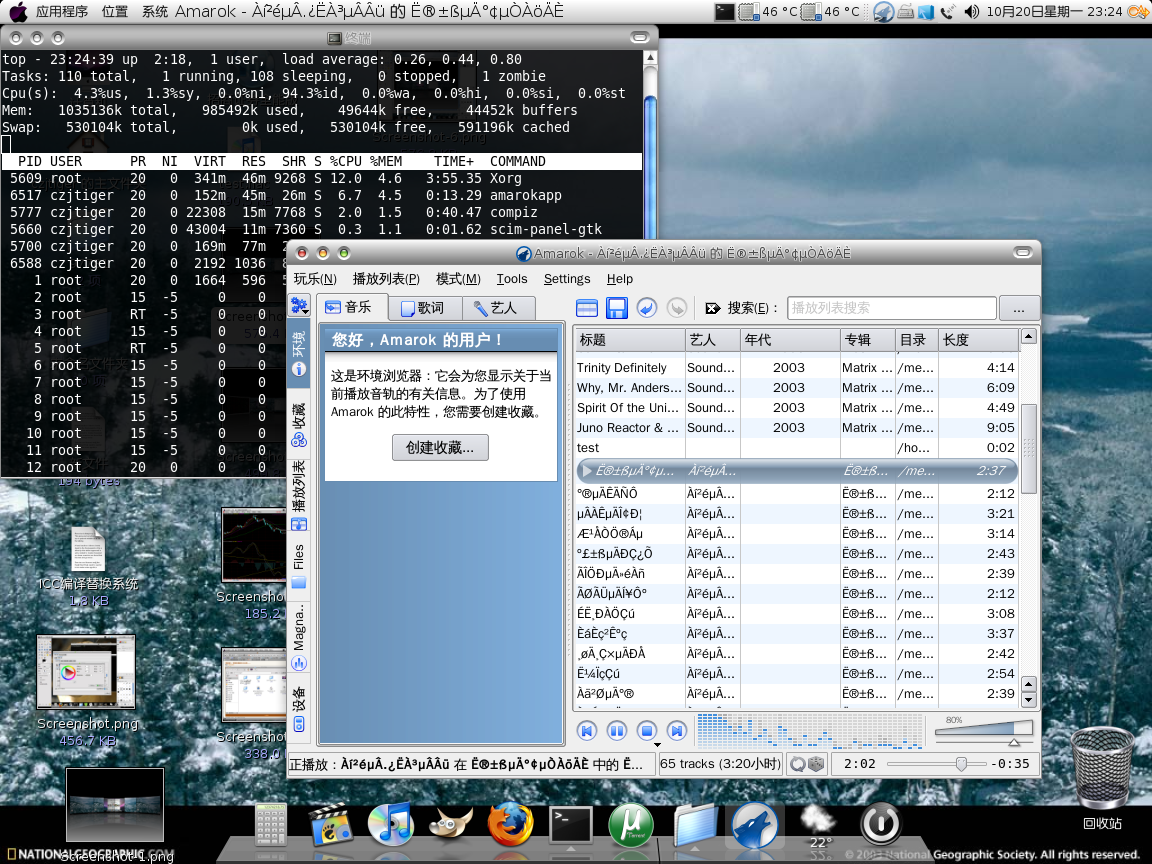Click the blue Undo arrow in Amarok
Image resolution: width=1152 pixels, height=864 pixels.
(x=647, y=308)
